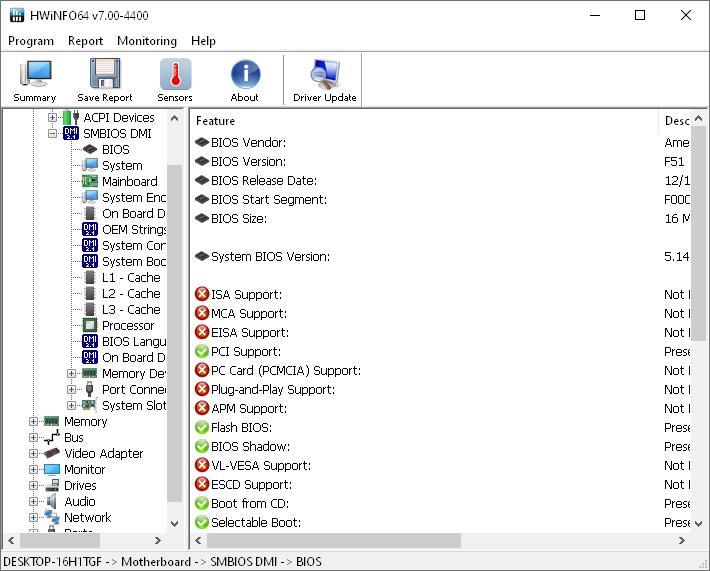Image resolution: width=710 pixels, height=571 pixels.
Task: Select the L2 - Cache icon
Action: [x=90, y=293]
